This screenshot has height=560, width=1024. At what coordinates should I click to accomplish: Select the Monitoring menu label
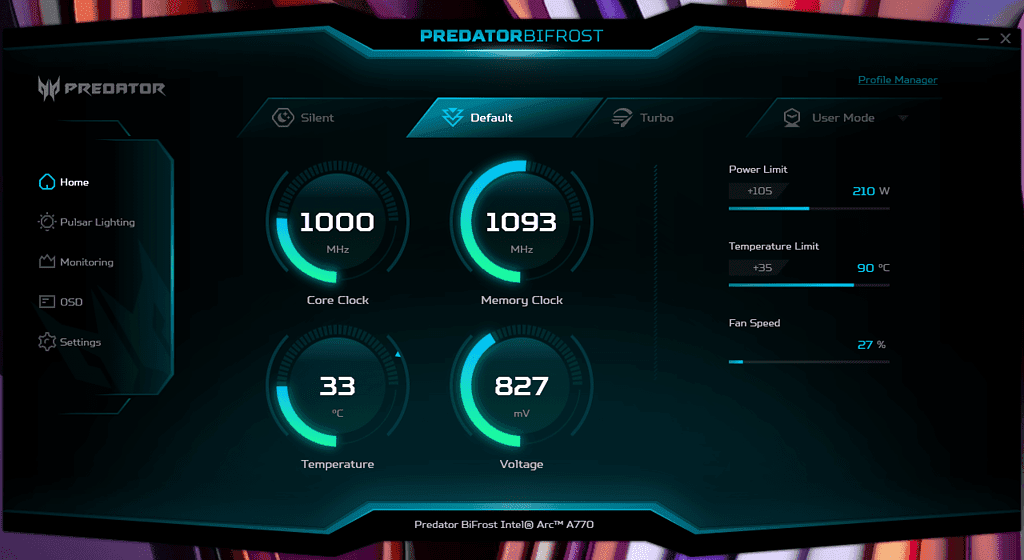point(87,262)
